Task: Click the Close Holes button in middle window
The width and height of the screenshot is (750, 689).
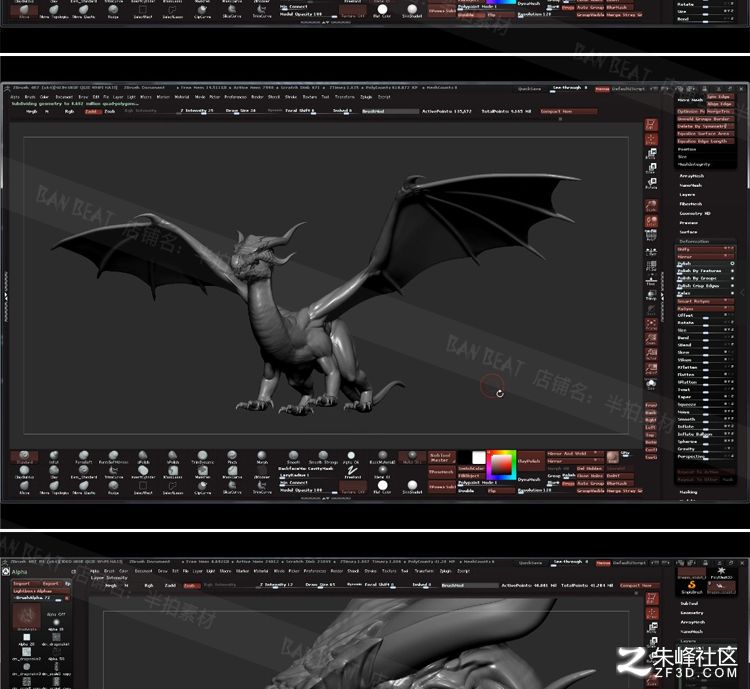Action: point(590,476)
